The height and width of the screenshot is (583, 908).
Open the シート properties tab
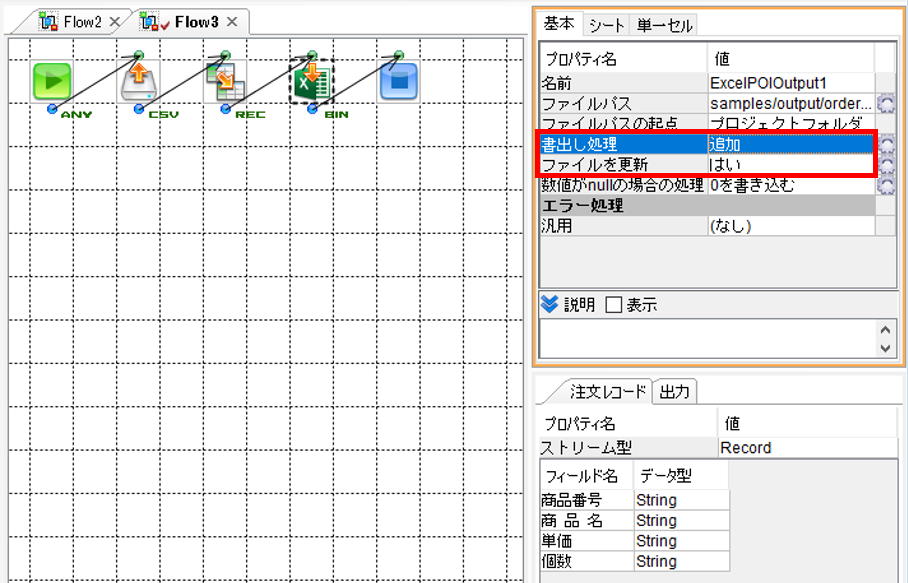coord(606,25)
